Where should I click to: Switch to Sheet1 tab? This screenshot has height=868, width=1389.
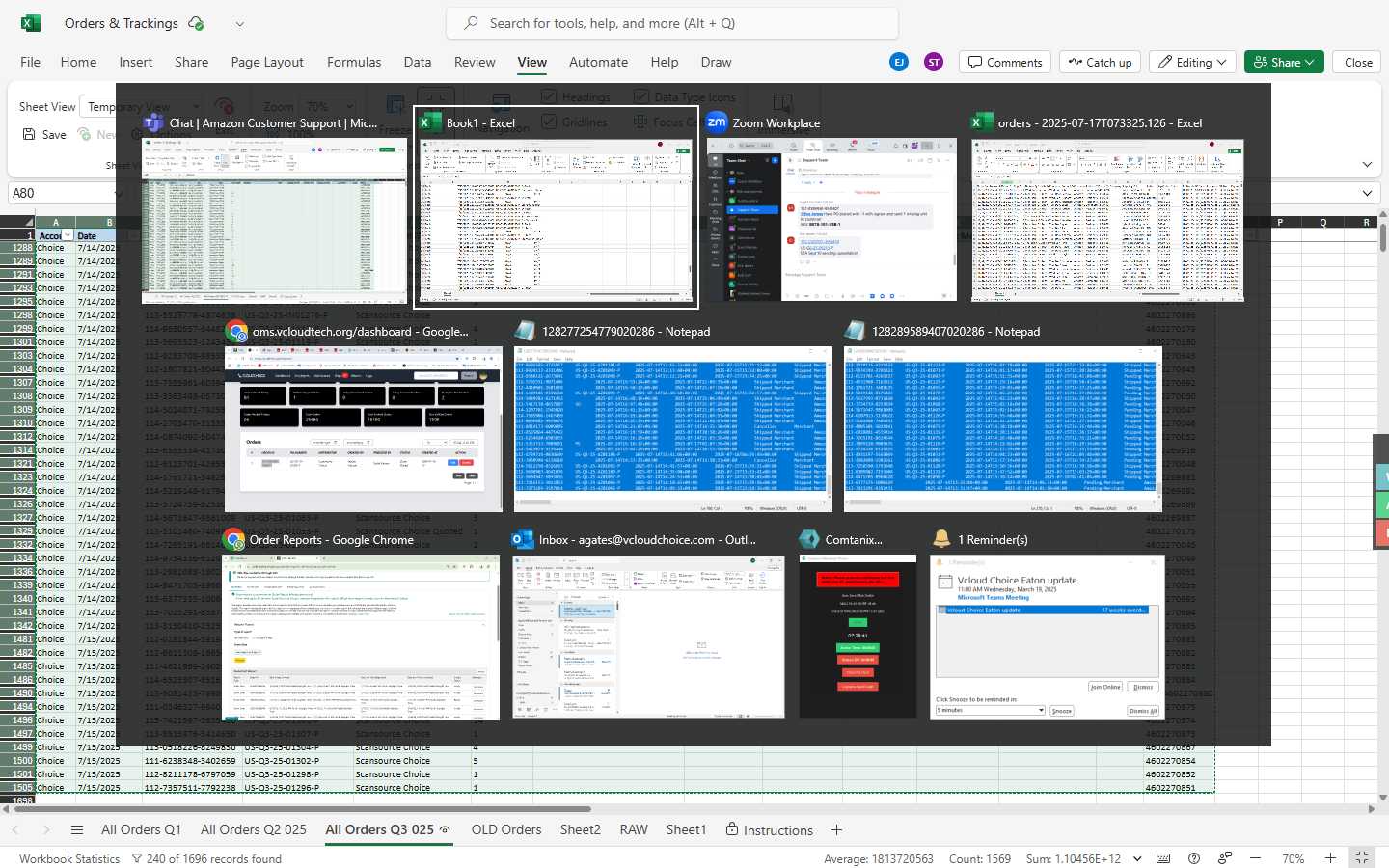pyautogui.click(x=686, y=829)
